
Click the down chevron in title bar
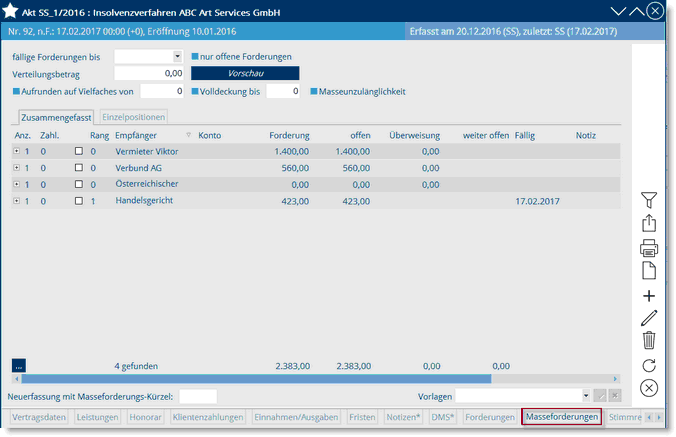tap(618, 12)
